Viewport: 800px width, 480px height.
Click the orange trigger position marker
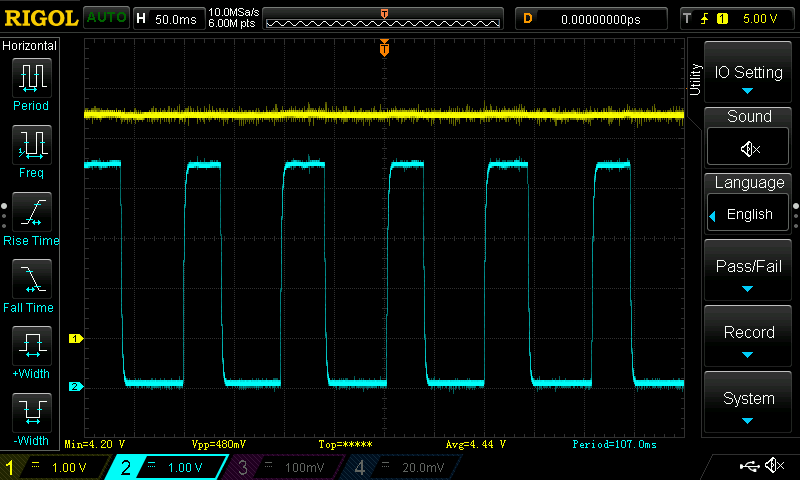tap(384, 48)
